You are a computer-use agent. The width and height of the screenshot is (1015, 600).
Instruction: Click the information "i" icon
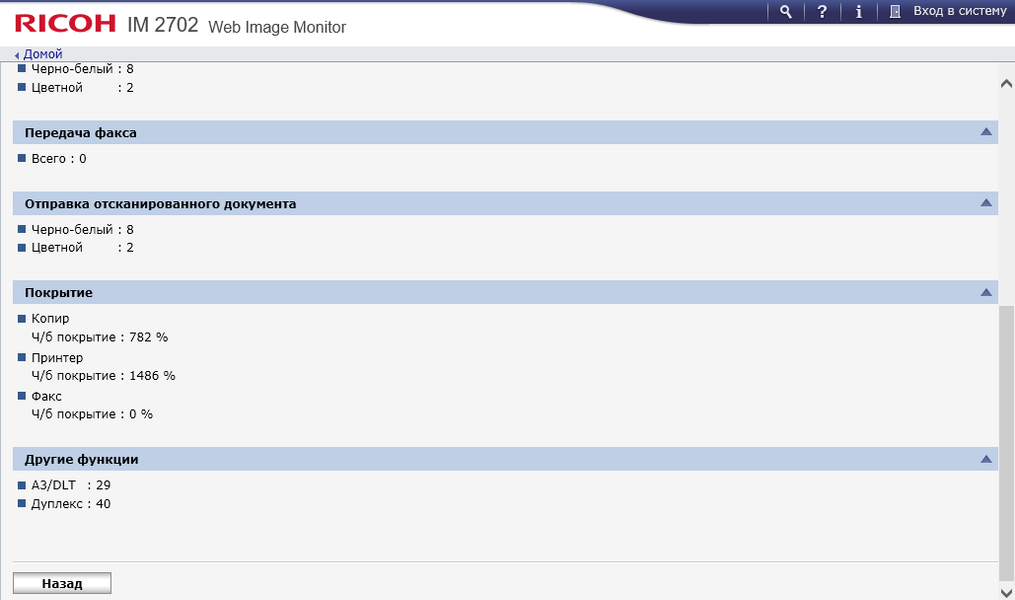pyautogui.click(x=859, y=11)
